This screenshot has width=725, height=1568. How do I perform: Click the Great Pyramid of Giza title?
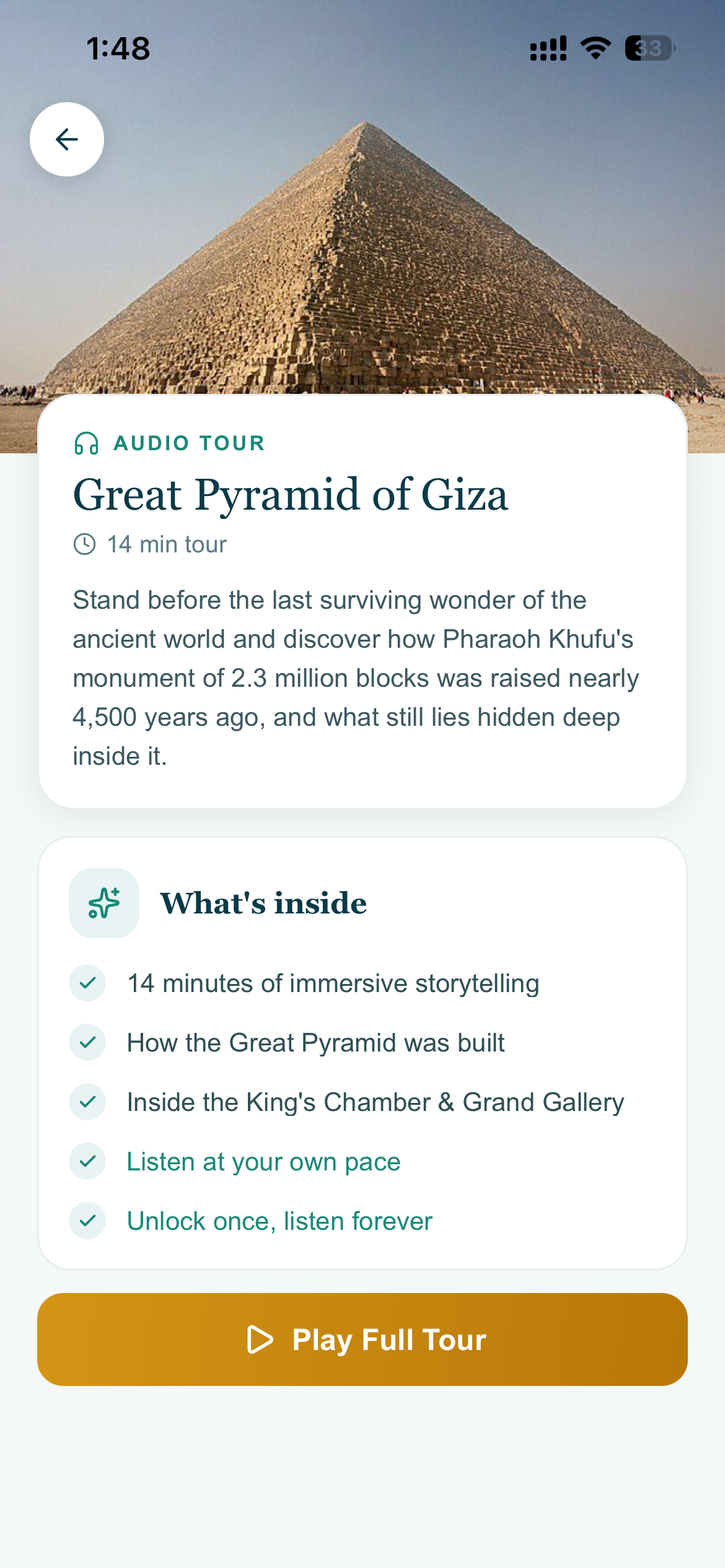click(x=291, y=495)
